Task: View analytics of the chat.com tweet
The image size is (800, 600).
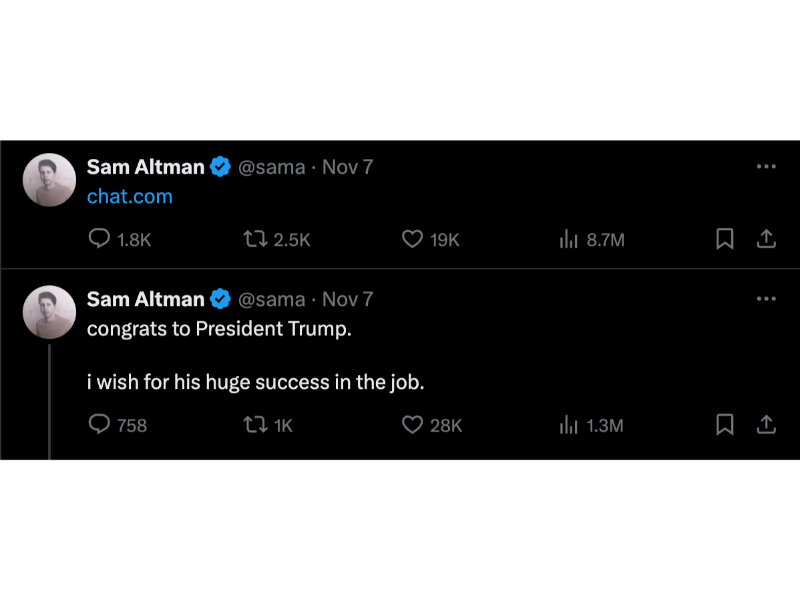Action: (x=569, y=239)
